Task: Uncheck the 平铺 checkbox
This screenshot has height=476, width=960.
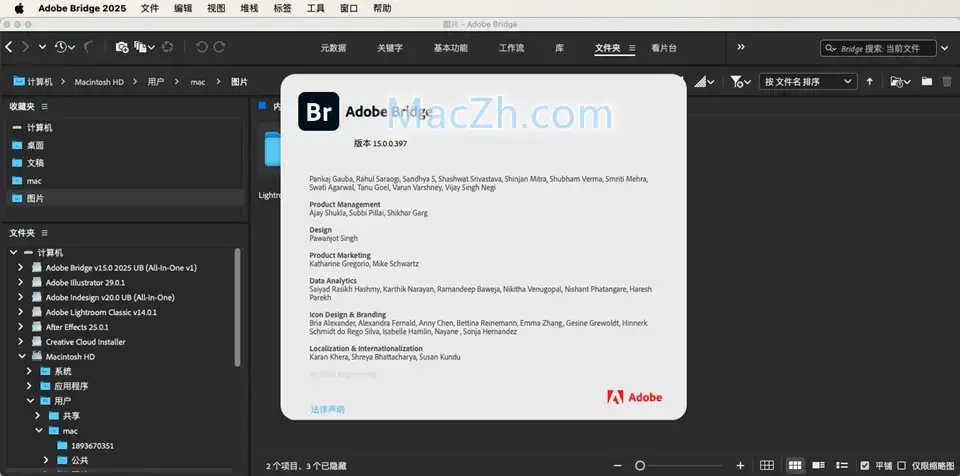Action: tap(864, 466)
